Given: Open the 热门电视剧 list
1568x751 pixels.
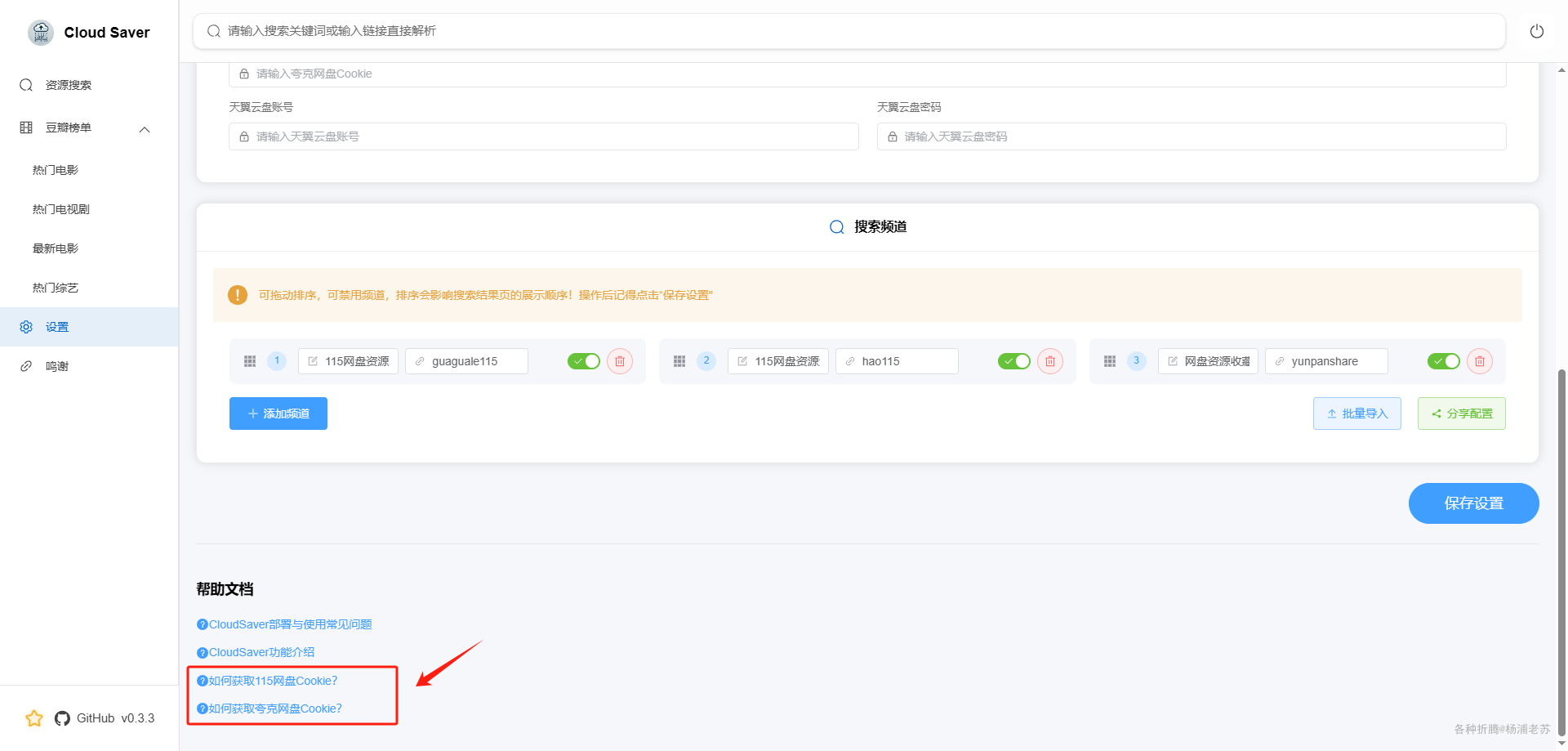Looking at the screenshot, I should point(89,209).
